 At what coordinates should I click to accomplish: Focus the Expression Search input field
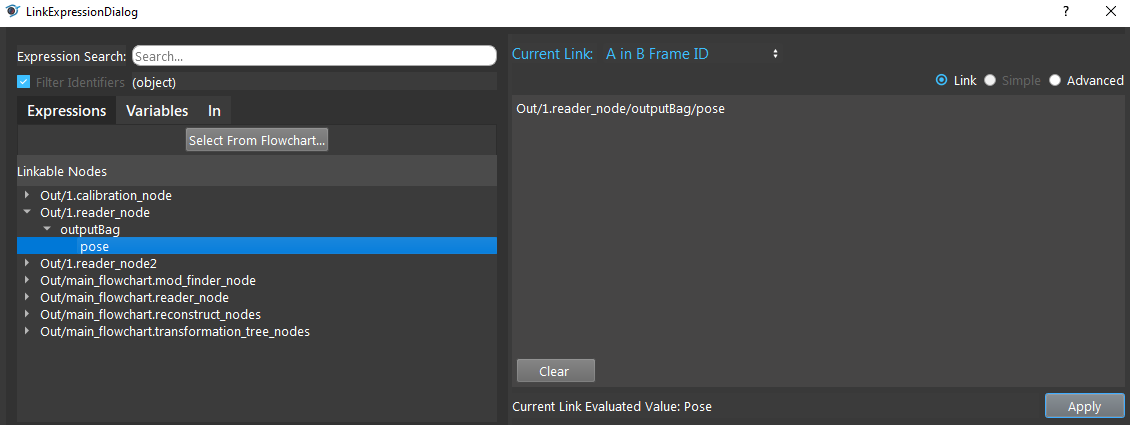pos(314,56)
